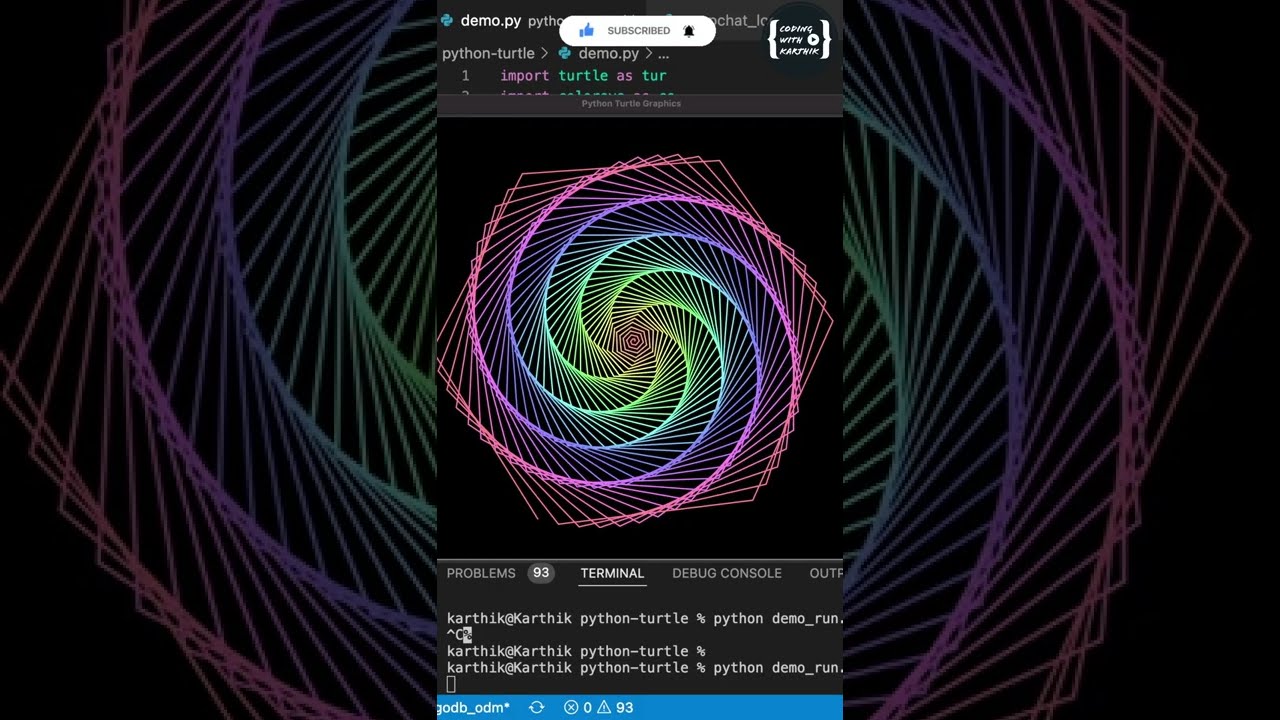
Task: Click the Python icon in the breadcrumb
Action: coord(565,53)
